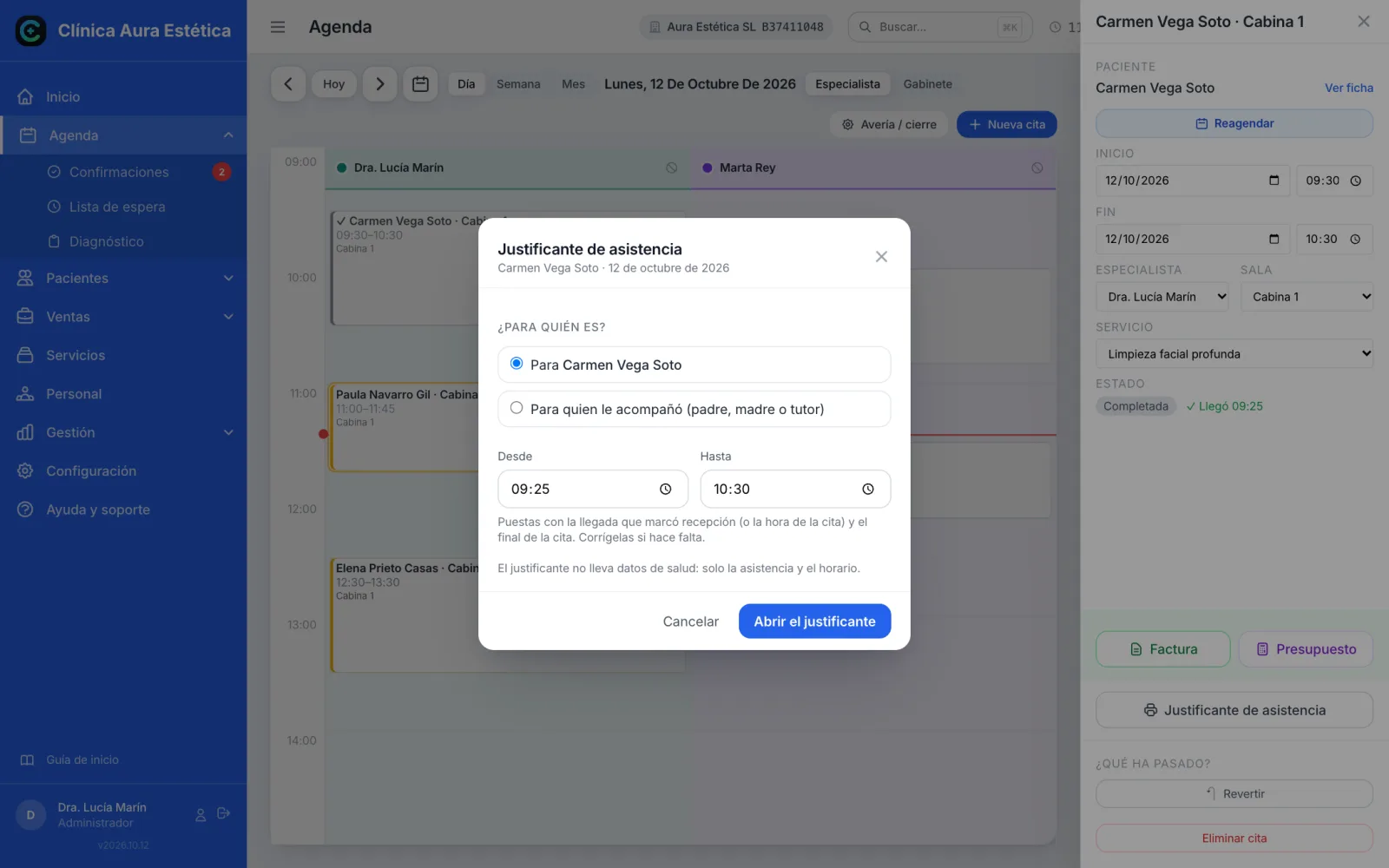Viewport: 1389px width, 868px height.
Task: Expand the Ventas sidebar section
Action: (228, 317)
